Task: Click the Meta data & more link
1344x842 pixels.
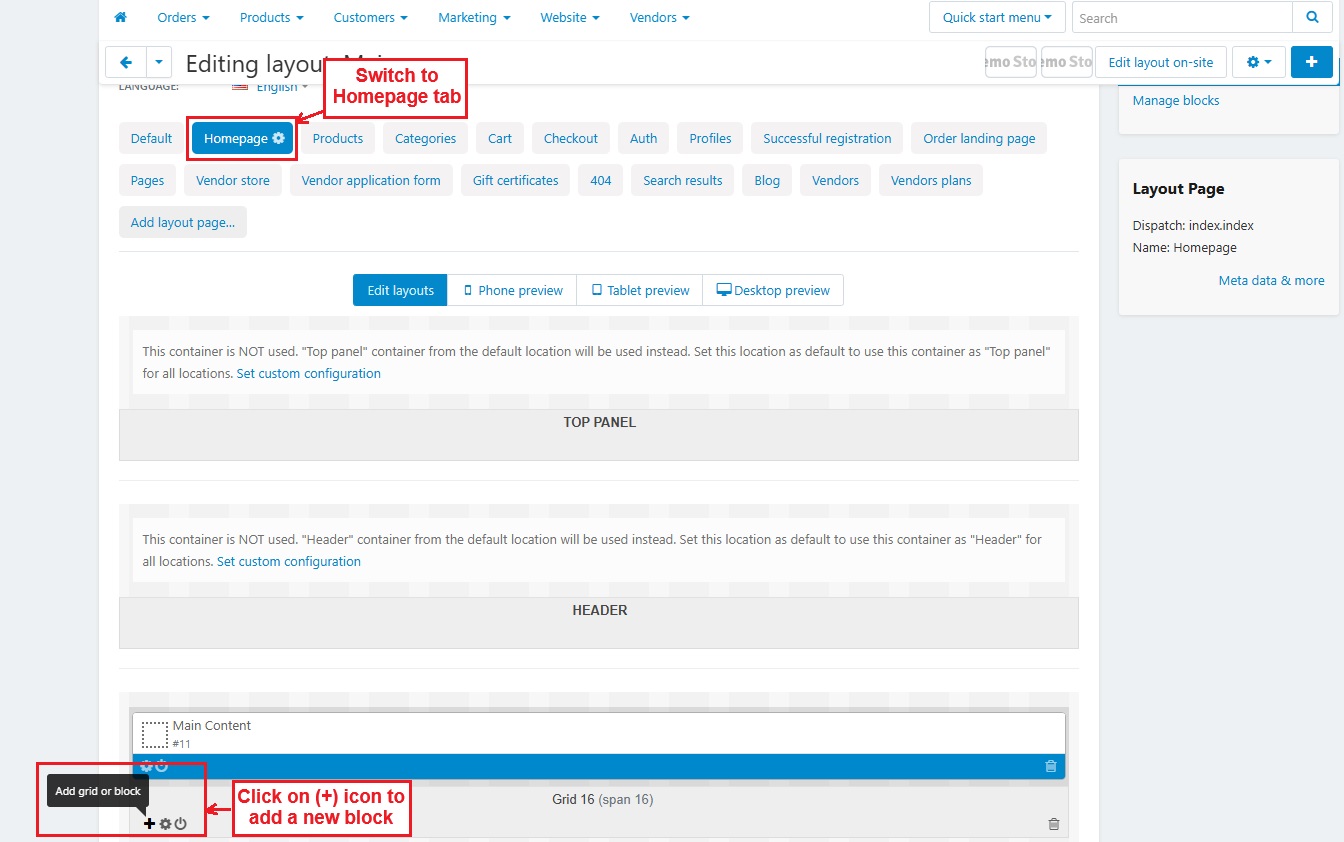Action: coord(1270,281)
